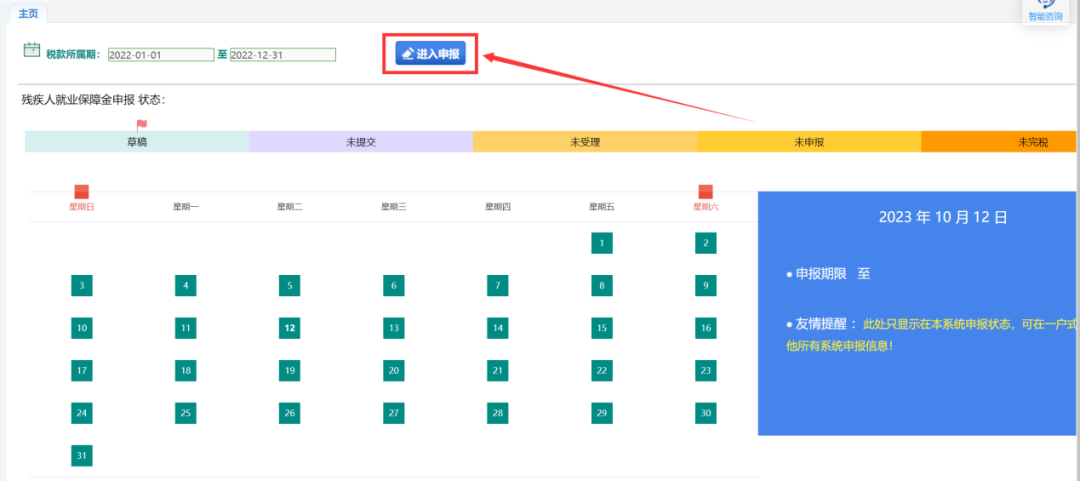
Task: Select the 未受理 status segment
Action: coord(585,142)
